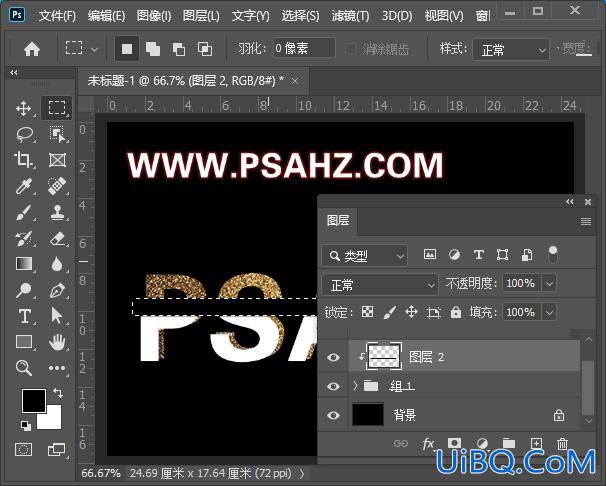This screenshot has height=486, width=606.
Task: Select the Frame tool
Action: pos(57,160)
